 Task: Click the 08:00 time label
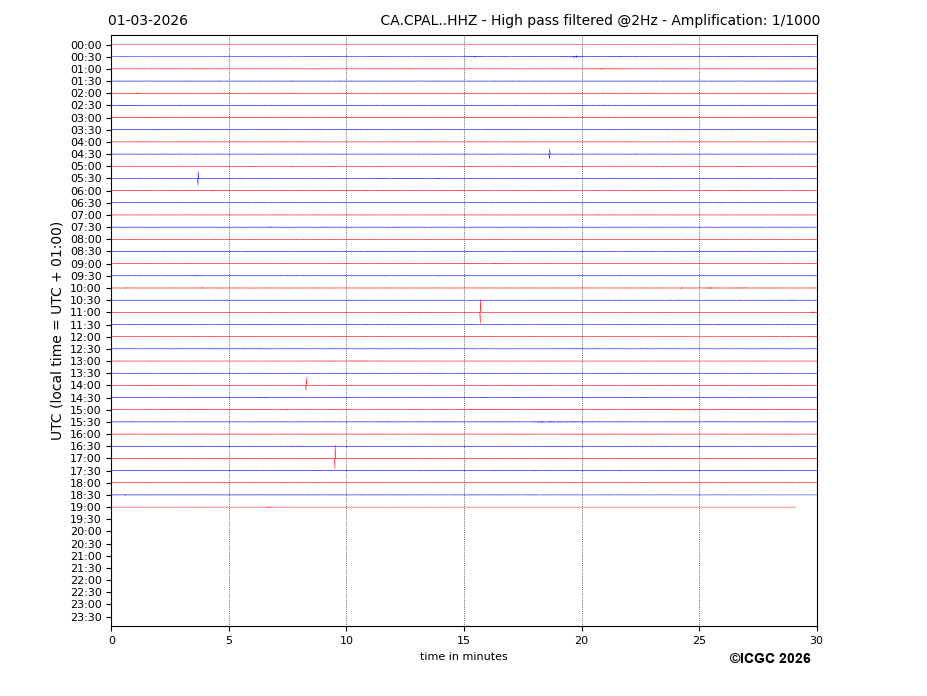[x=86, y=239]
